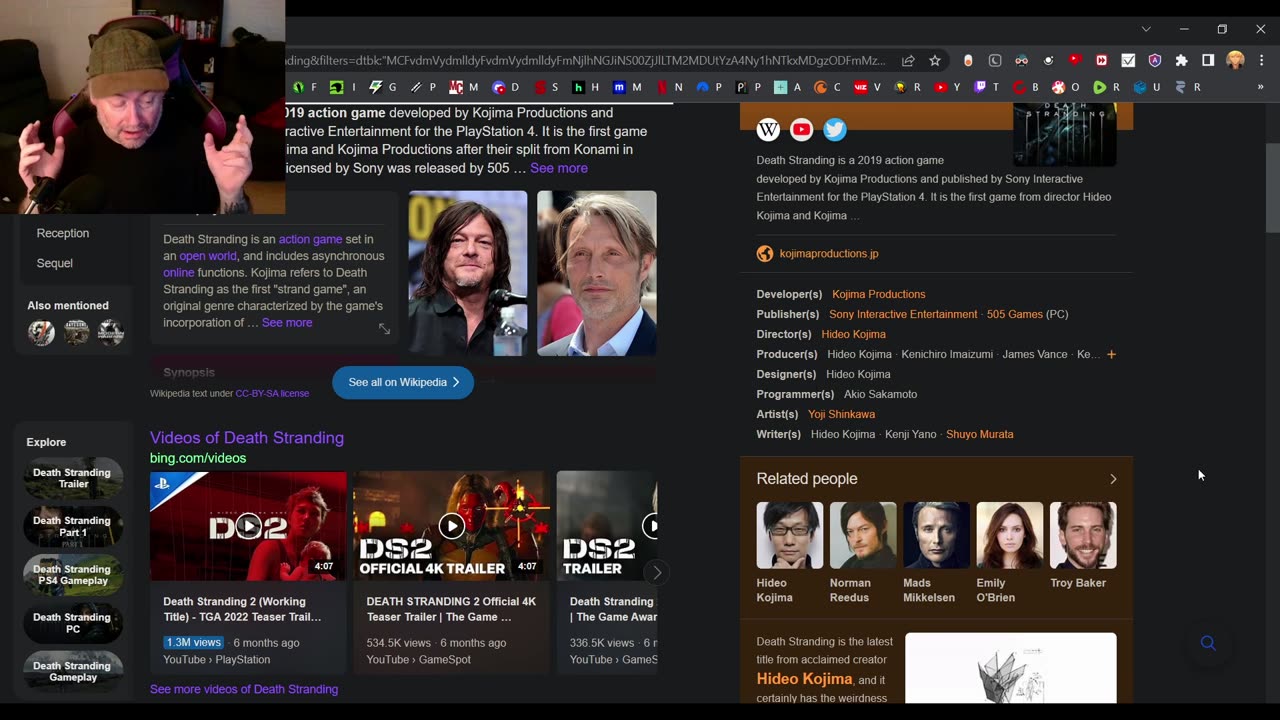Image resolution: width=1280 pixels, height=720 pixels.
Task: Open the Crunchyroll bookmark labeled C
Action: point(827,87)
